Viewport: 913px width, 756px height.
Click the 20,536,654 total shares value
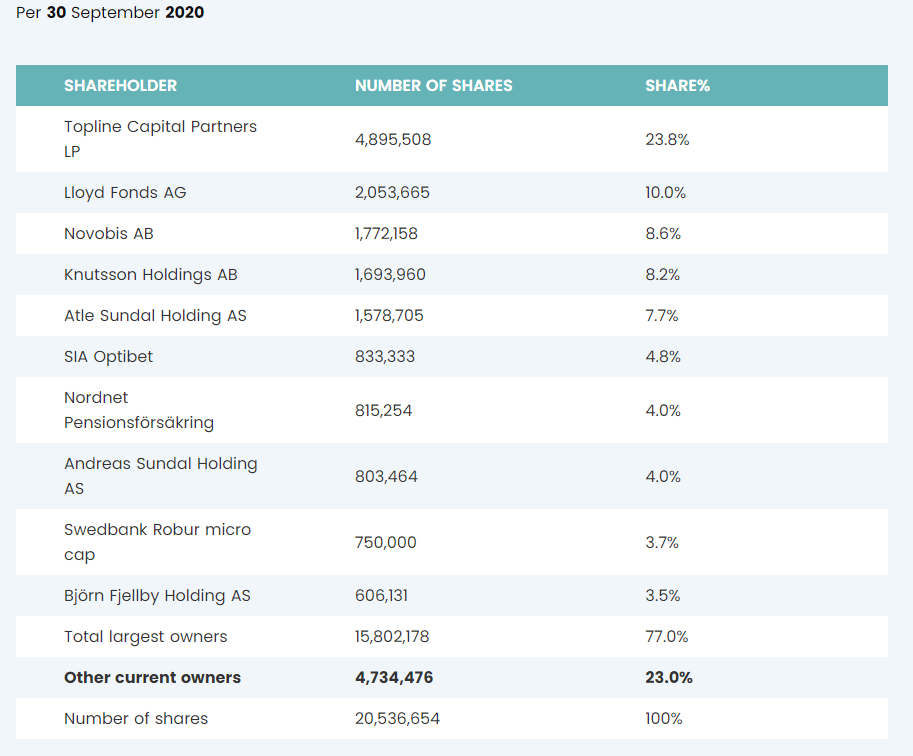397,718
